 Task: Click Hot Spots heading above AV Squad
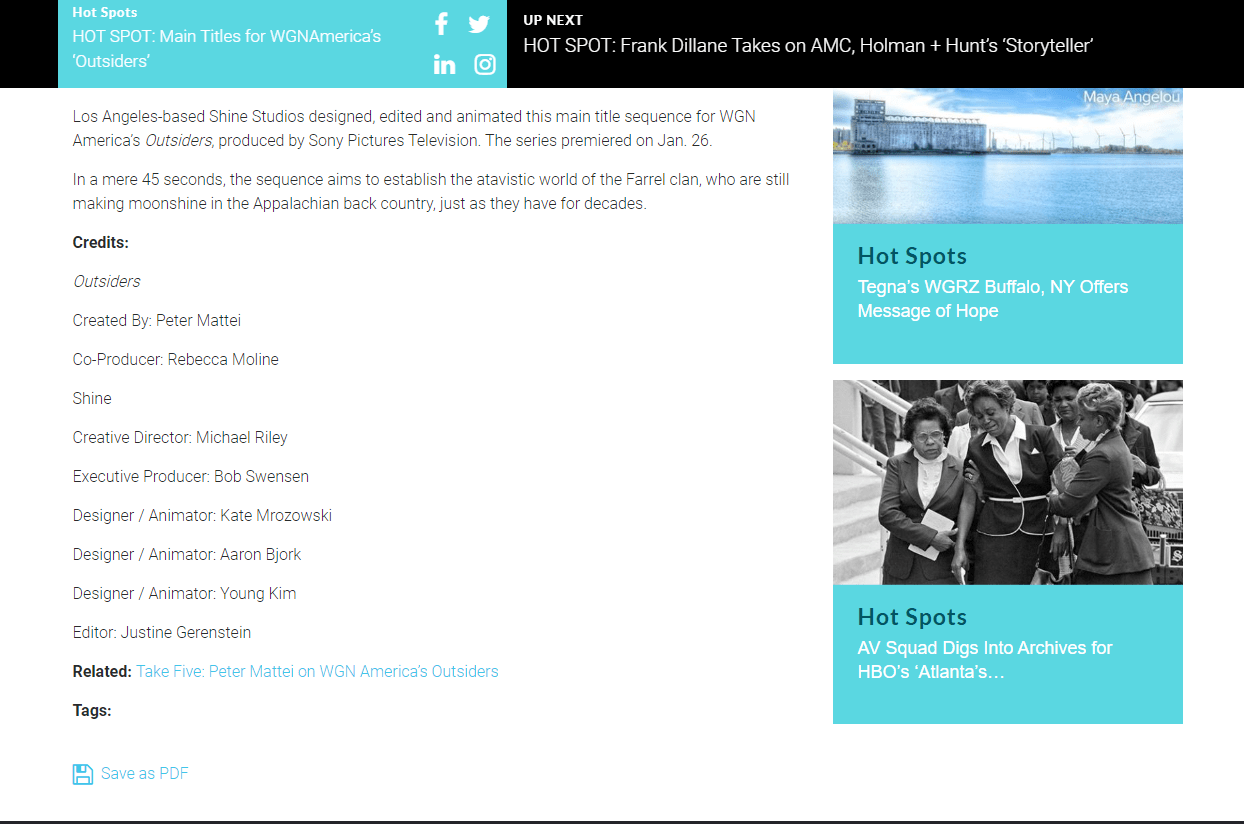point(912,617)
